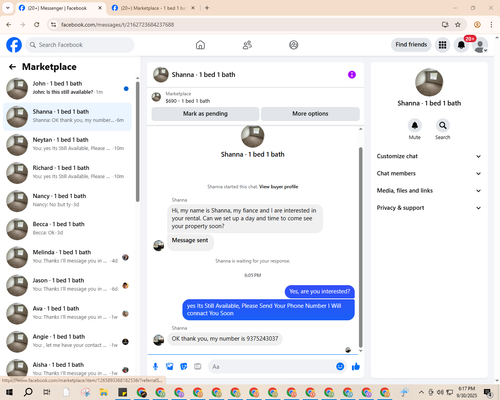This screenshot has height=400, width=500.
Task: Click the browser address bar URL
Action: coord(117,25)
